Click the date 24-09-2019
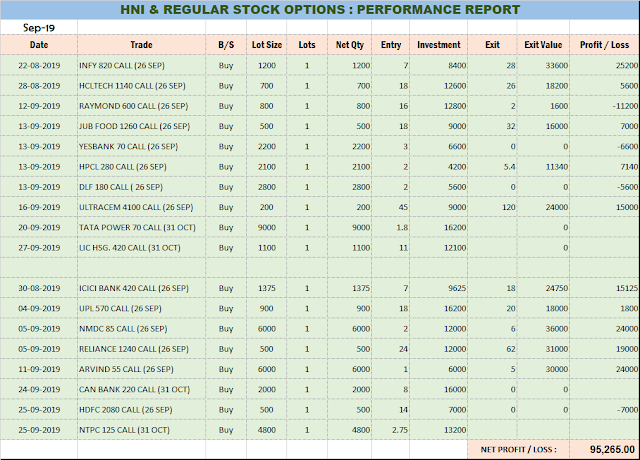This screenshot has width=640, height=460. [x=39, y=389]
